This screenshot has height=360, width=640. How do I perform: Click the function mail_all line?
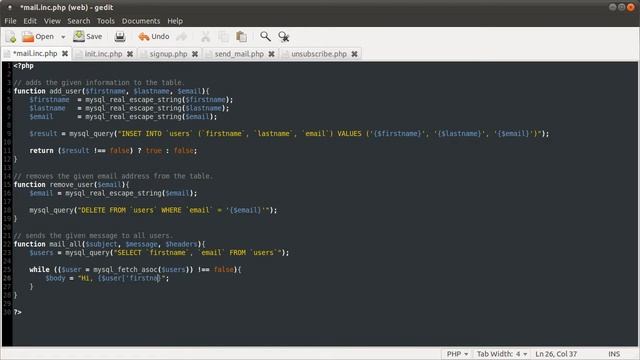tap(109, 244)
